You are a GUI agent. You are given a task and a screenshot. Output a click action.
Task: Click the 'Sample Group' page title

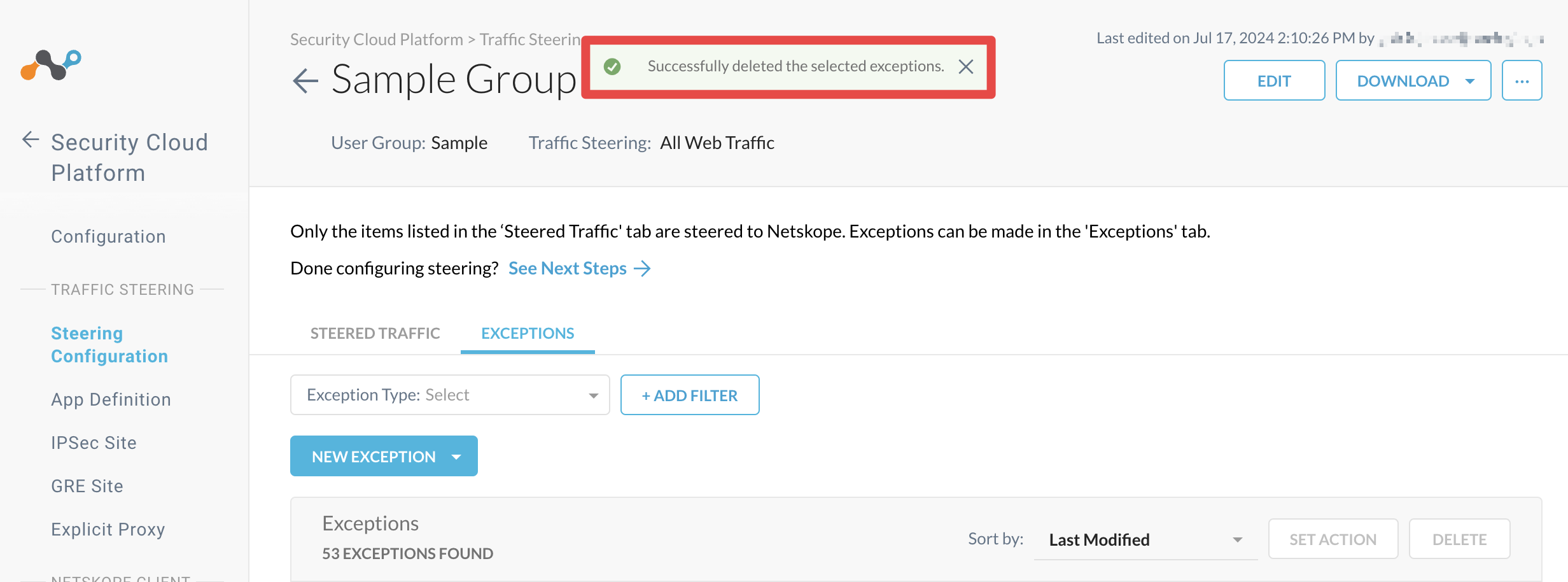click(x=454, y=80)
